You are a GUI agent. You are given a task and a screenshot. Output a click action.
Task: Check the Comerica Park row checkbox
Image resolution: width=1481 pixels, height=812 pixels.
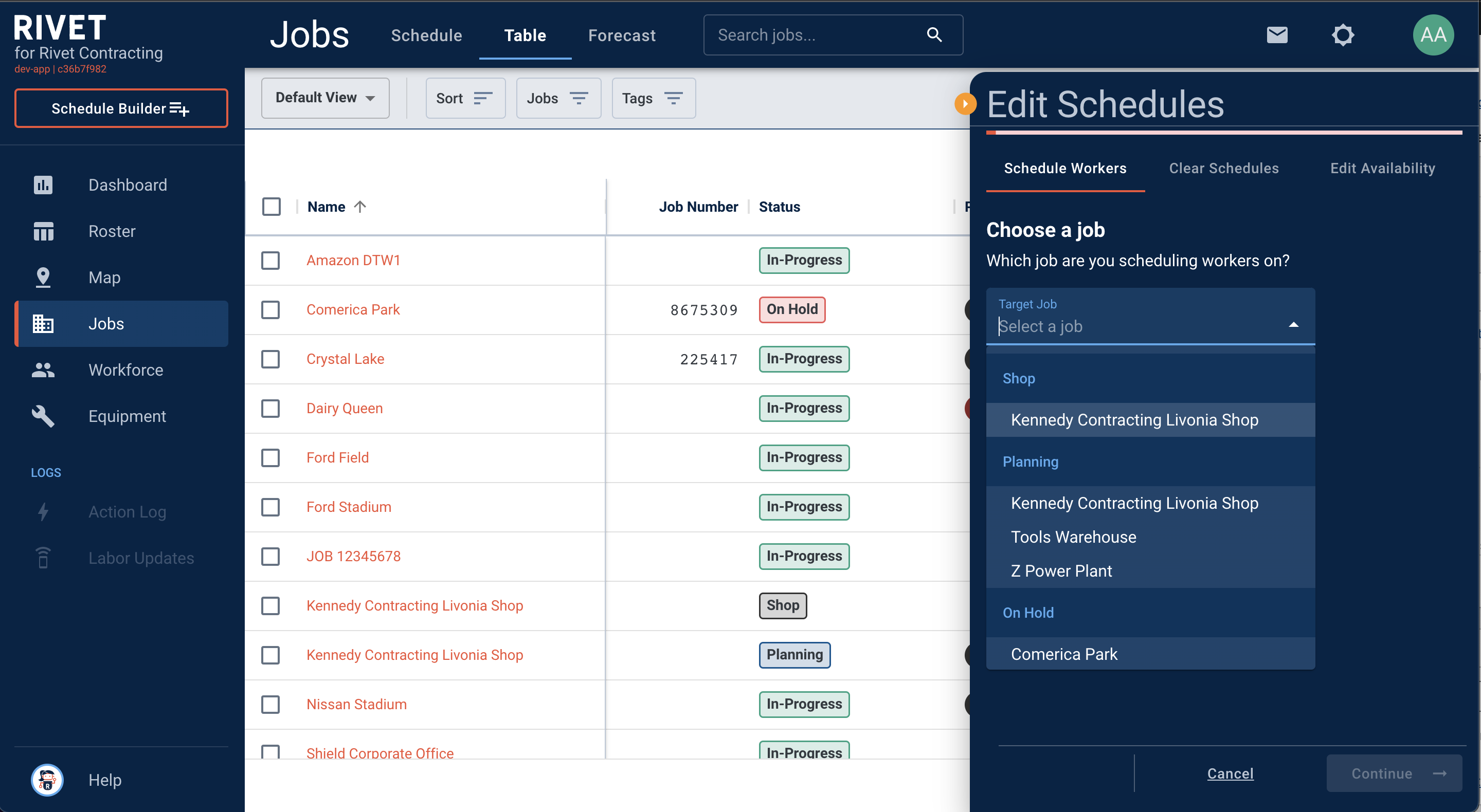pyautogui.click(x=270, y=310)
